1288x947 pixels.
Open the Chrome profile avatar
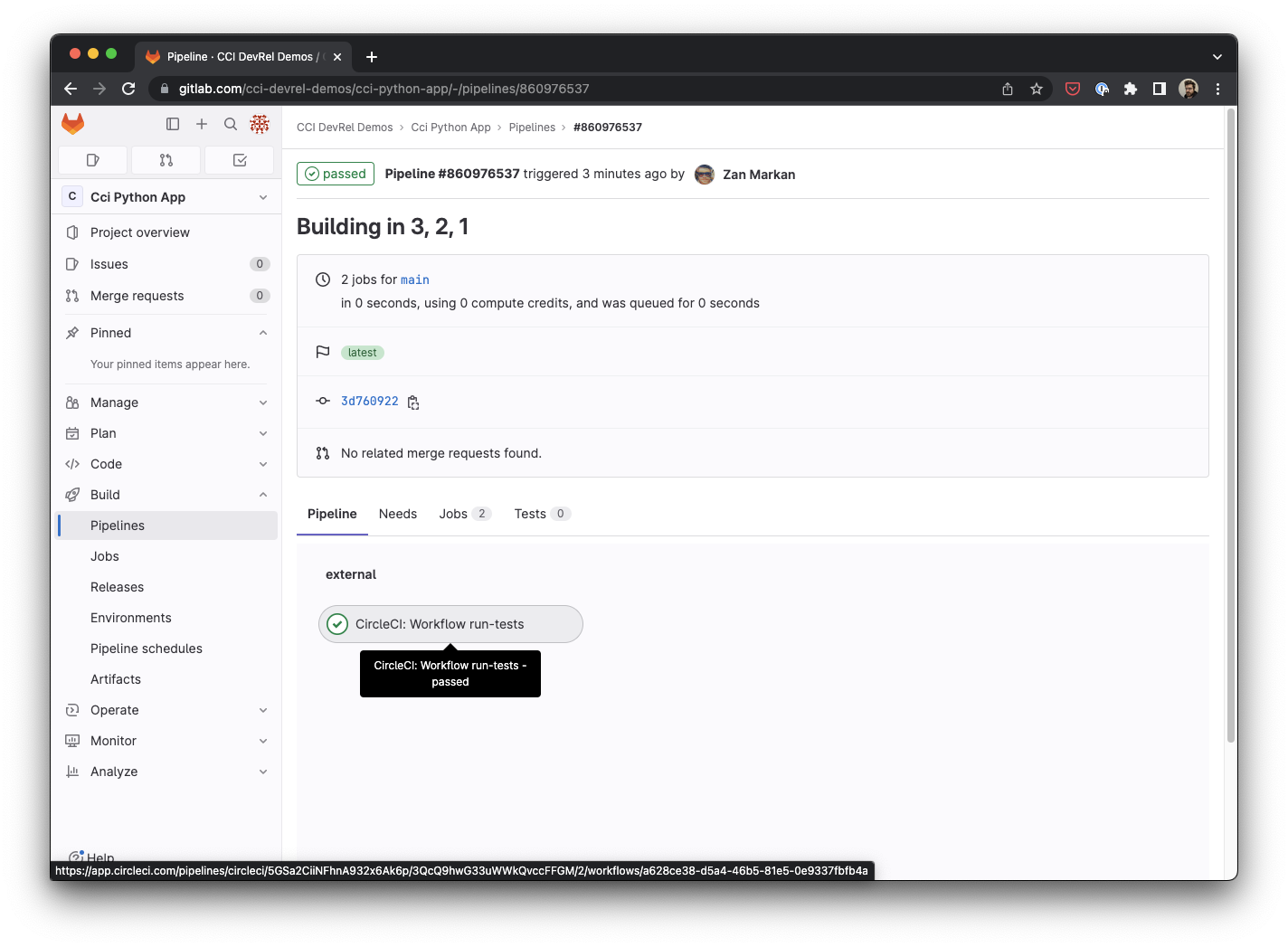pyautogui.click(x=1189, y=89)
